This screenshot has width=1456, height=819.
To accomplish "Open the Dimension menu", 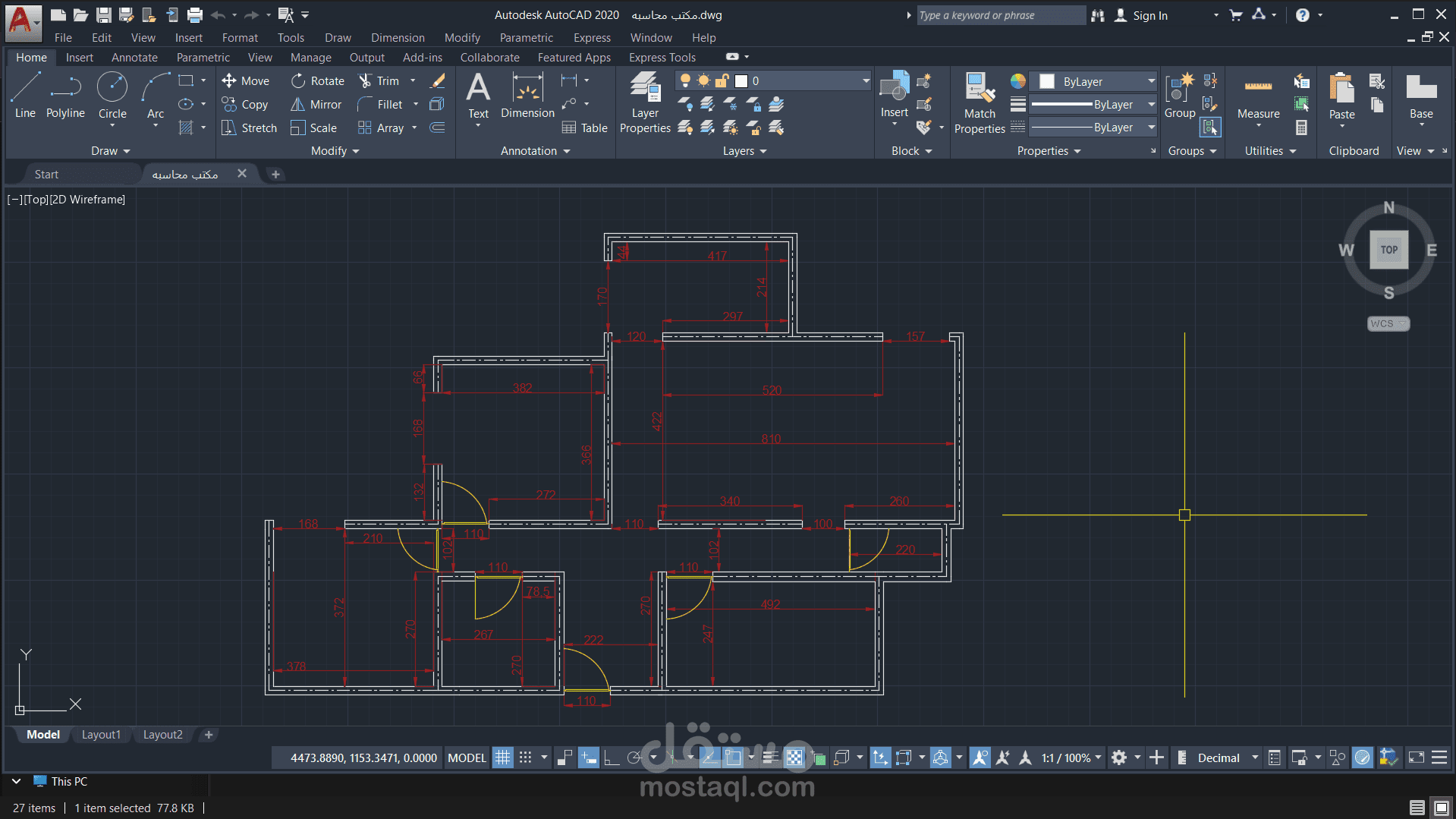I will pyautogui.click(x=398, y=38).
